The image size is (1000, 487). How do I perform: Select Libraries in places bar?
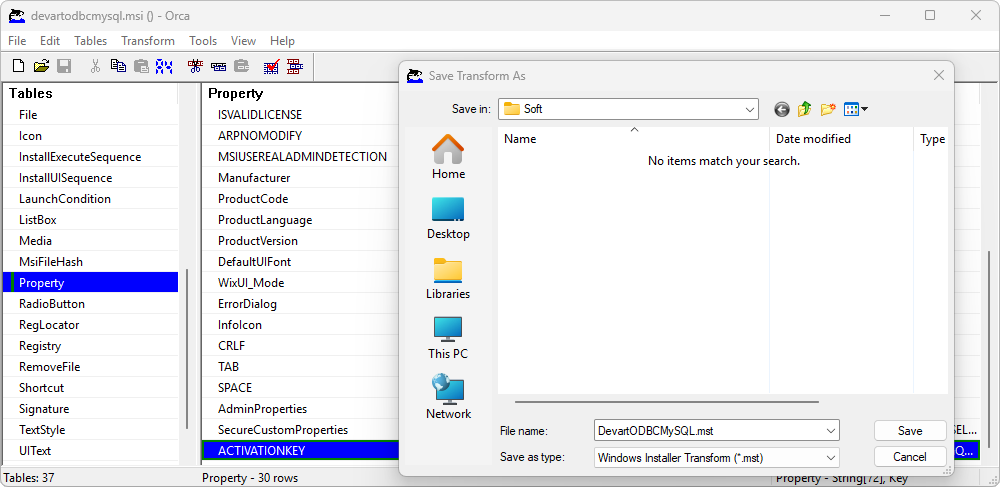pos(448,278)
